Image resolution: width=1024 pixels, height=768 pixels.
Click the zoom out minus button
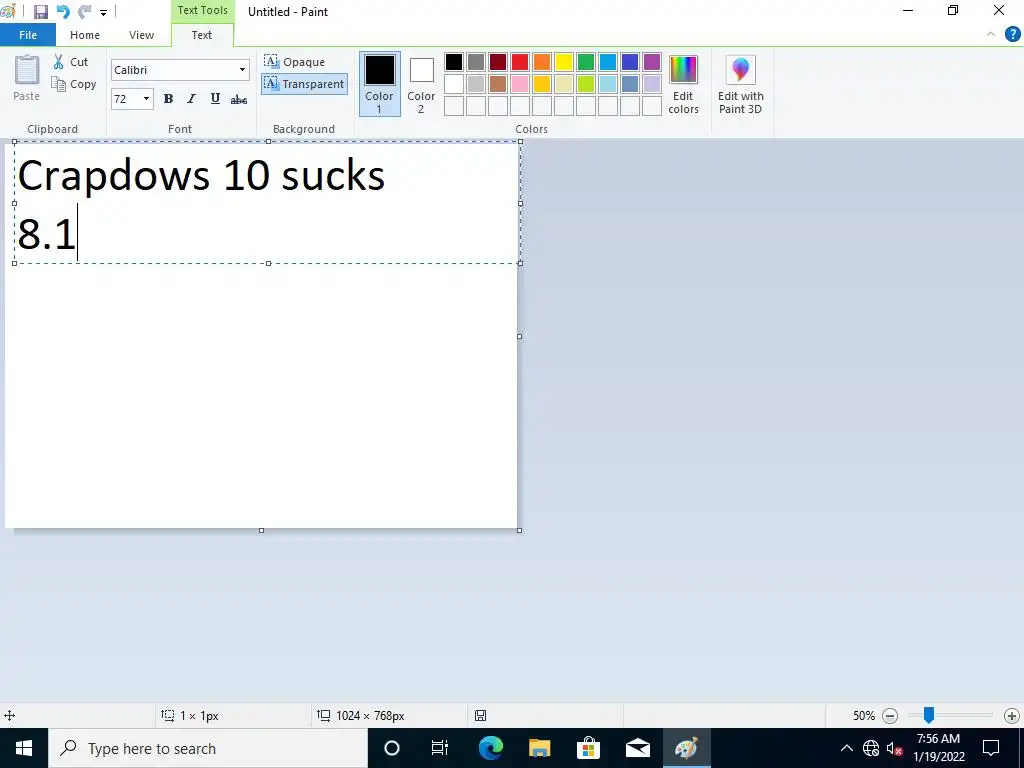click(890, 716)
